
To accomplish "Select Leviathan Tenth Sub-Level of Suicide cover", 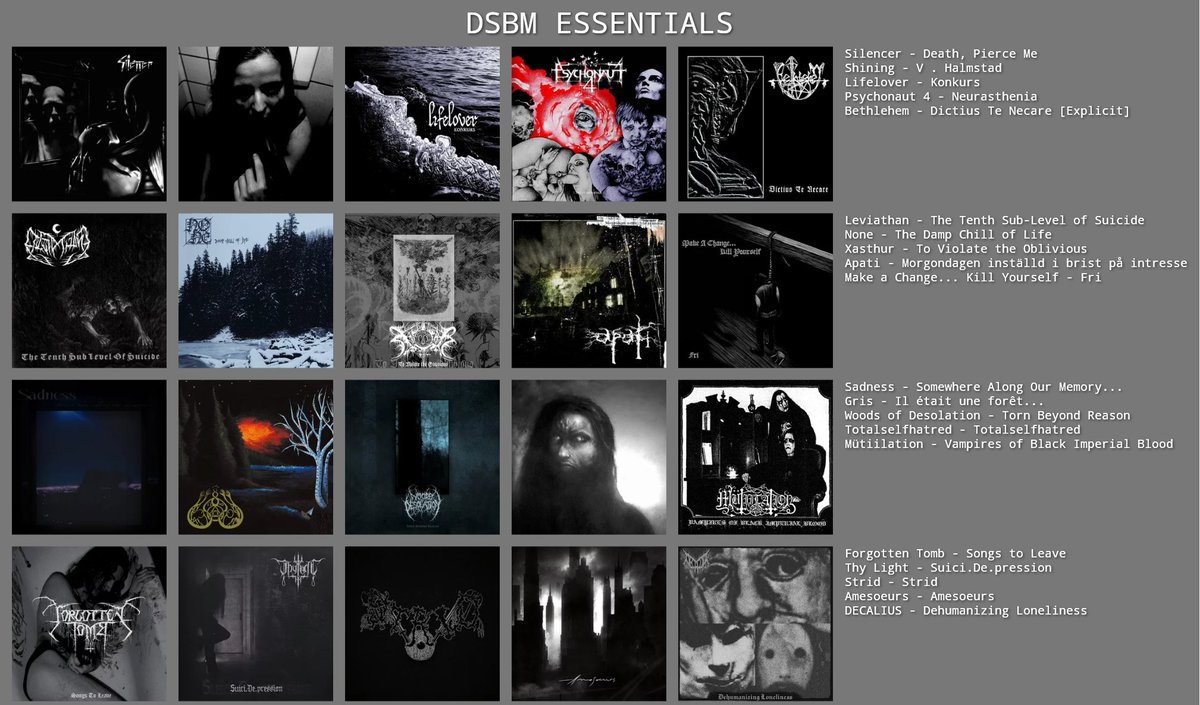I will [89, 291].
